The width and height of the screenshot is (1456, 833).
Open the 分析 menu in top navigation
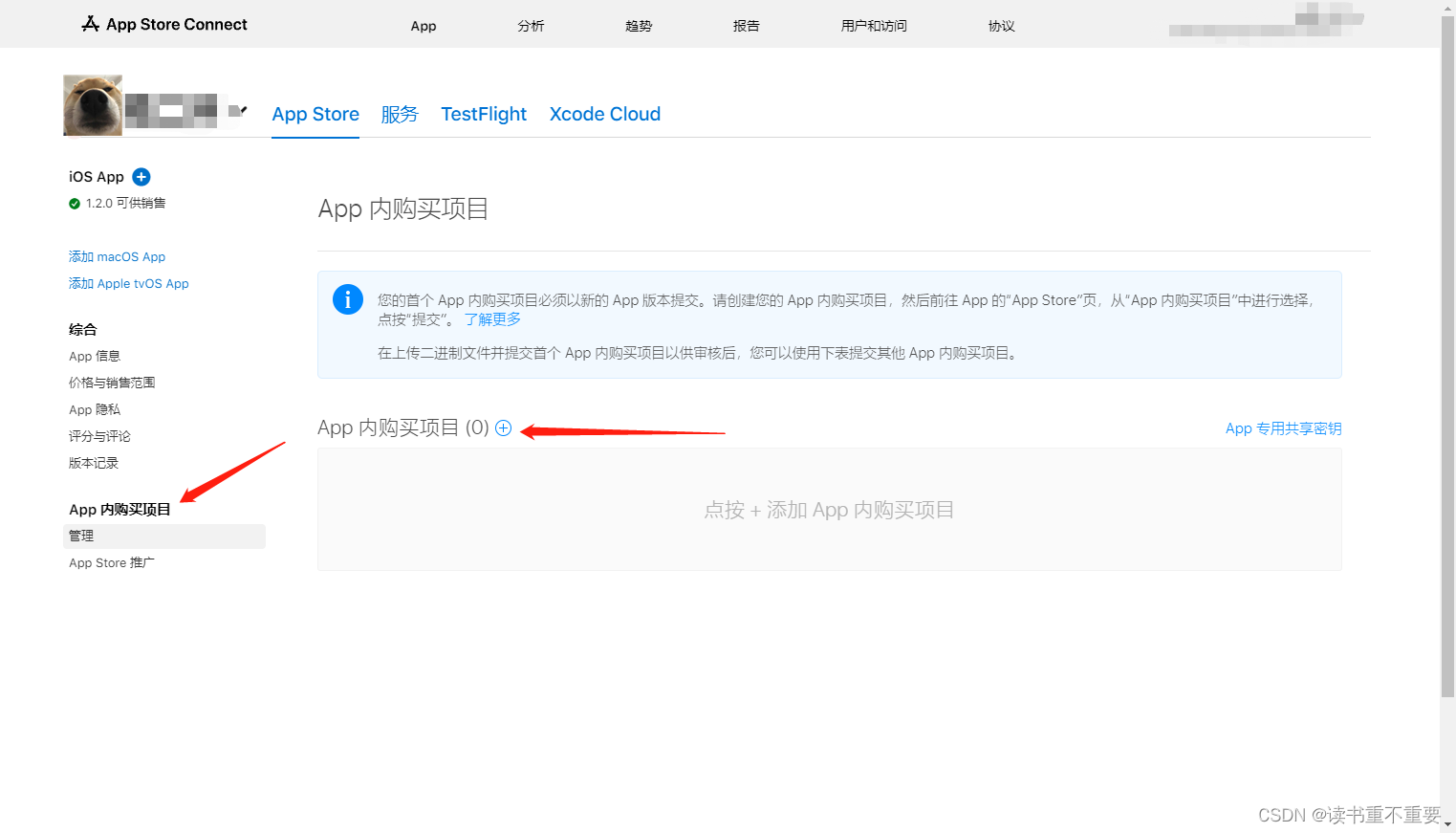tap(531, 26)
